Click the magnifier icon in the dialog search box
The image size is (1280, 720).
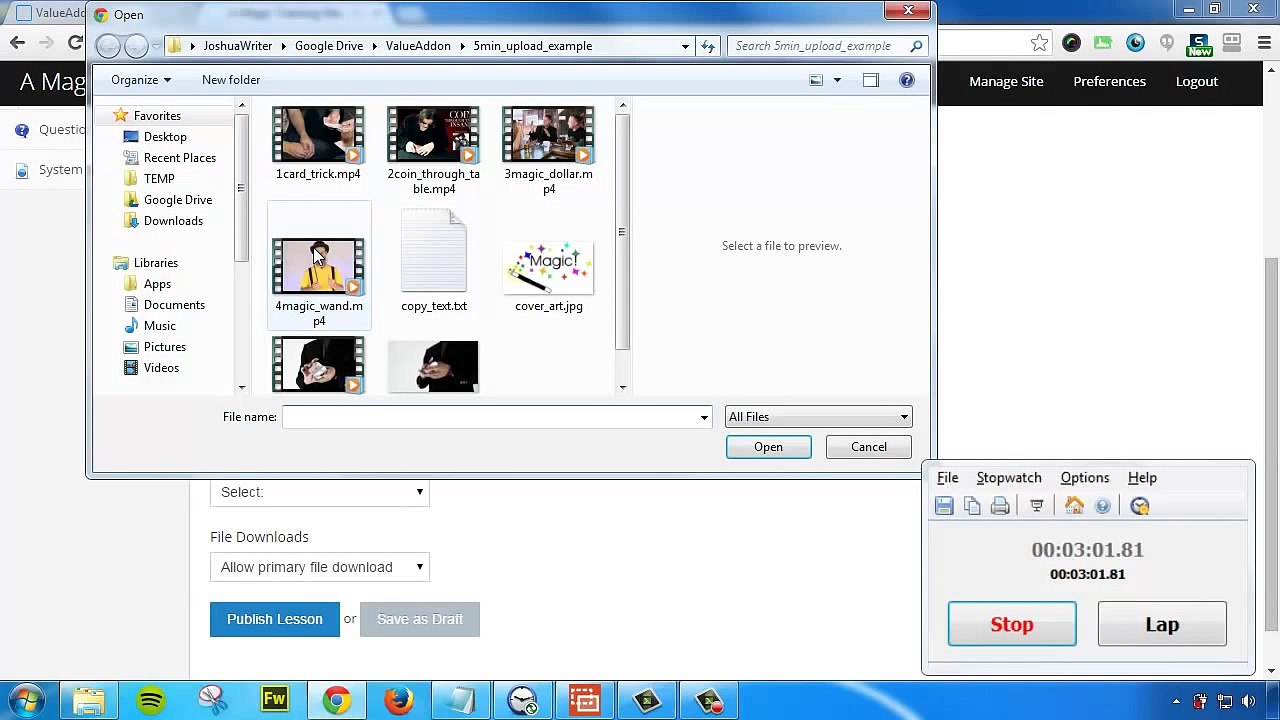(x=916, y=46)
